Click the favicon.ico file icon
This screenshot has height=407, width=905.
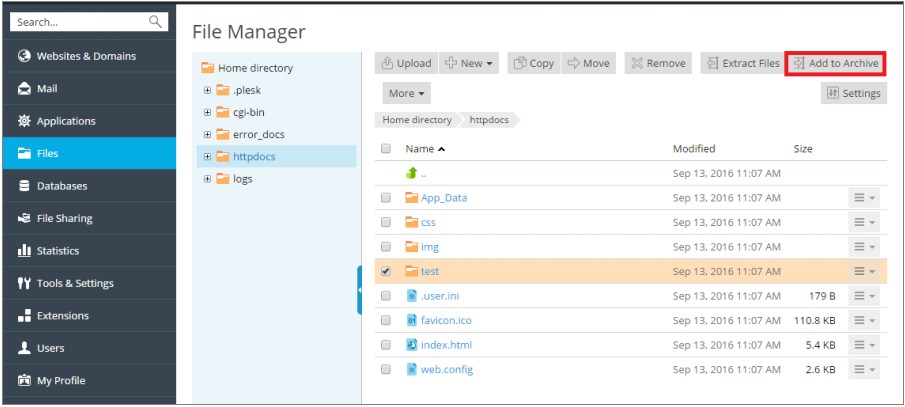(412, 320)
